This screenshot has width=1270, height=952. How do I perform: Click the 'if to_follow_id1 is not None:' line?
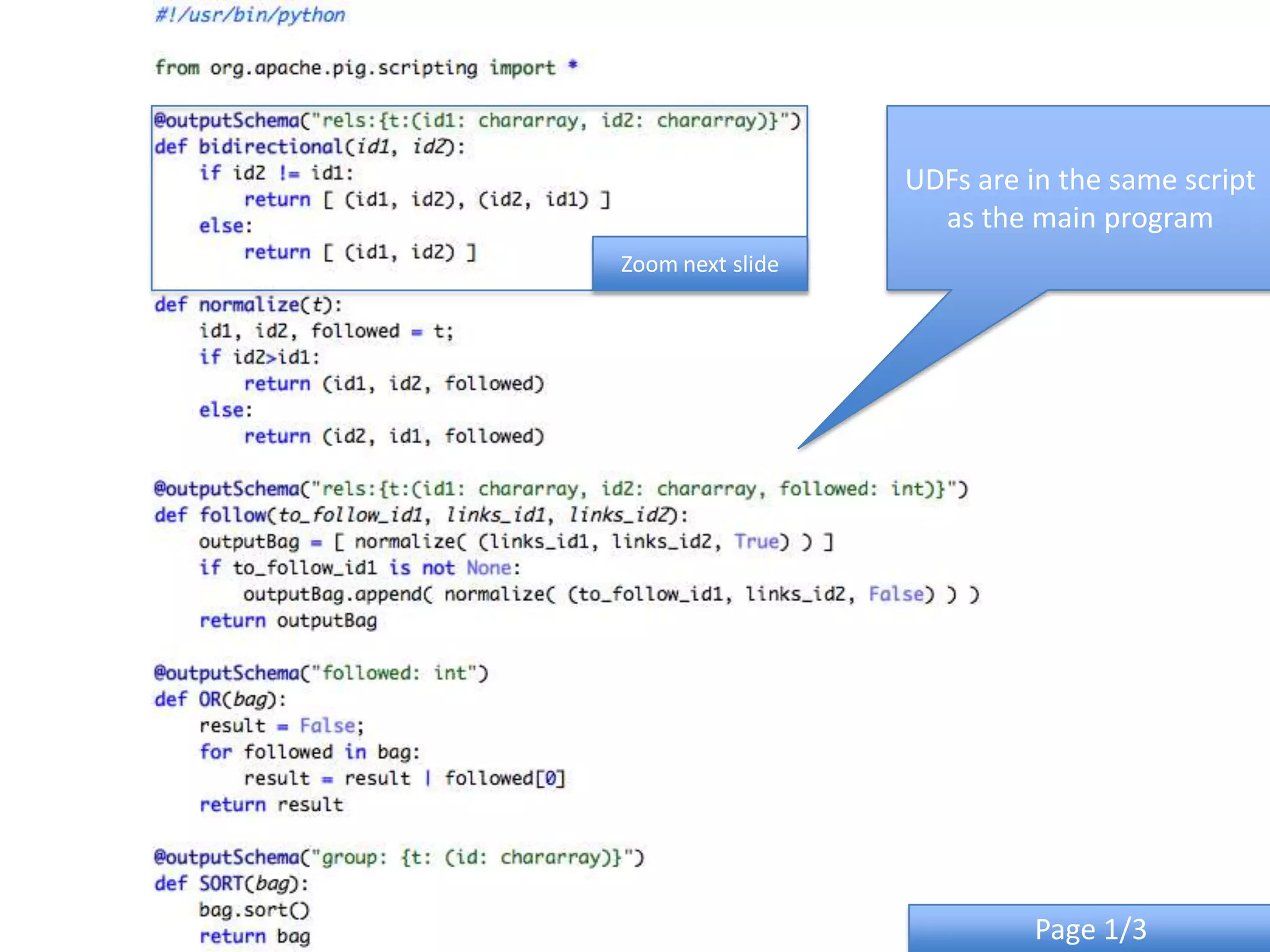pyautogui.click(x=360, y=568)
